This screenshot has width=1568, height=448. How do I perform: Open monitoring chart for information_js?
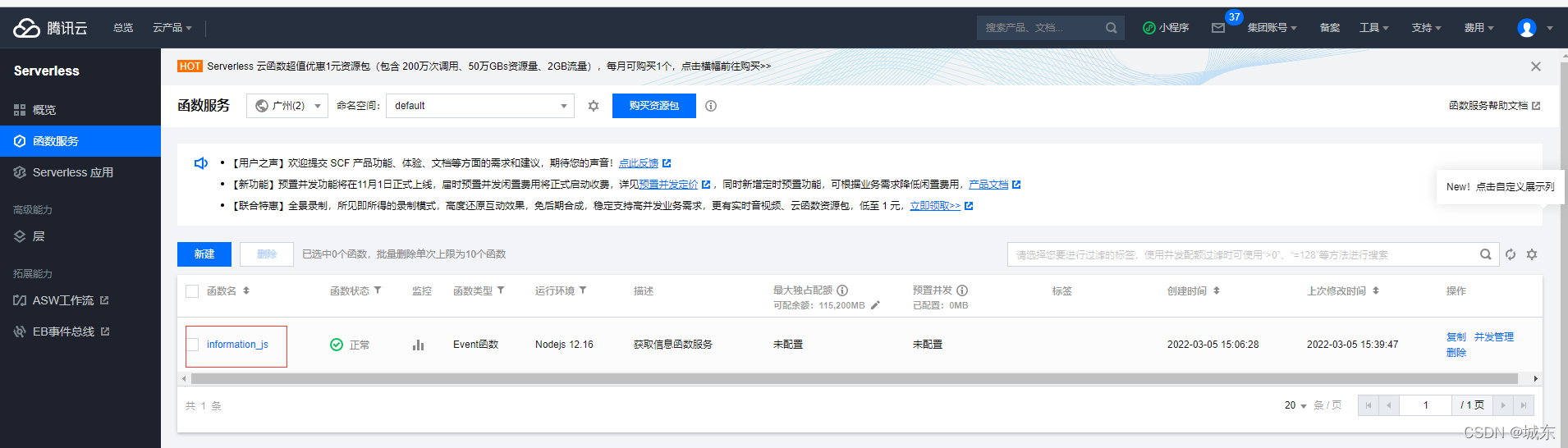pyautogui.click(x=419, y=345)
